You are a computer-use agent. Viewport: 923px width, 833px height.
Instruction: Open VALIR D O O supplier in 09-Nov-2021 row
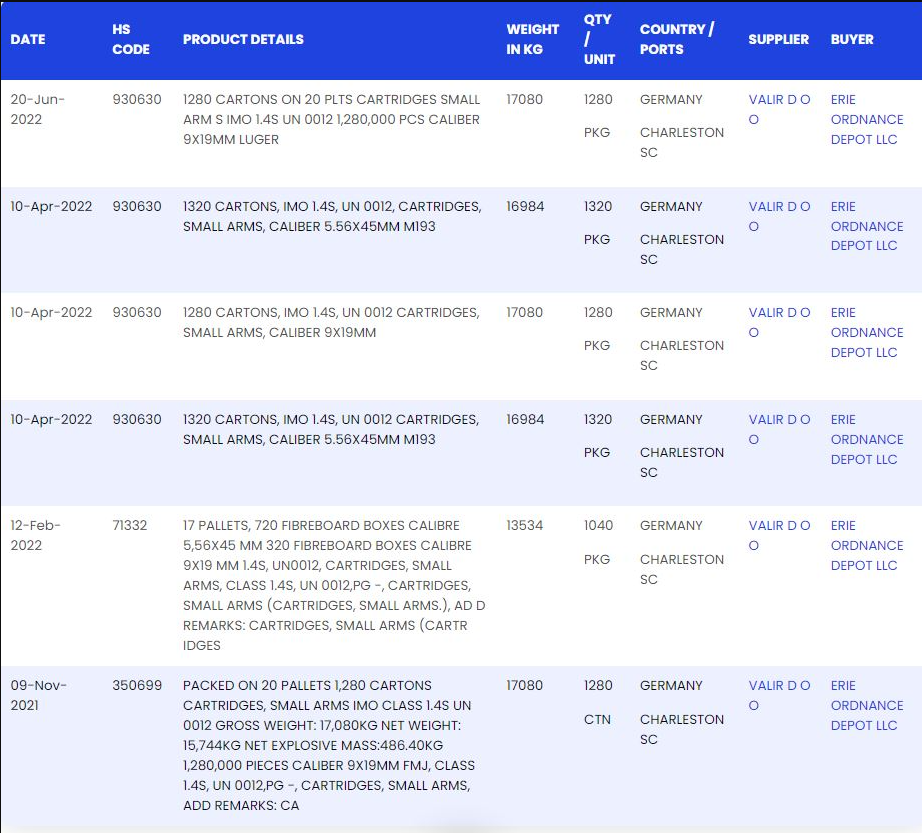pyautogui.click(x=779, y=695)
